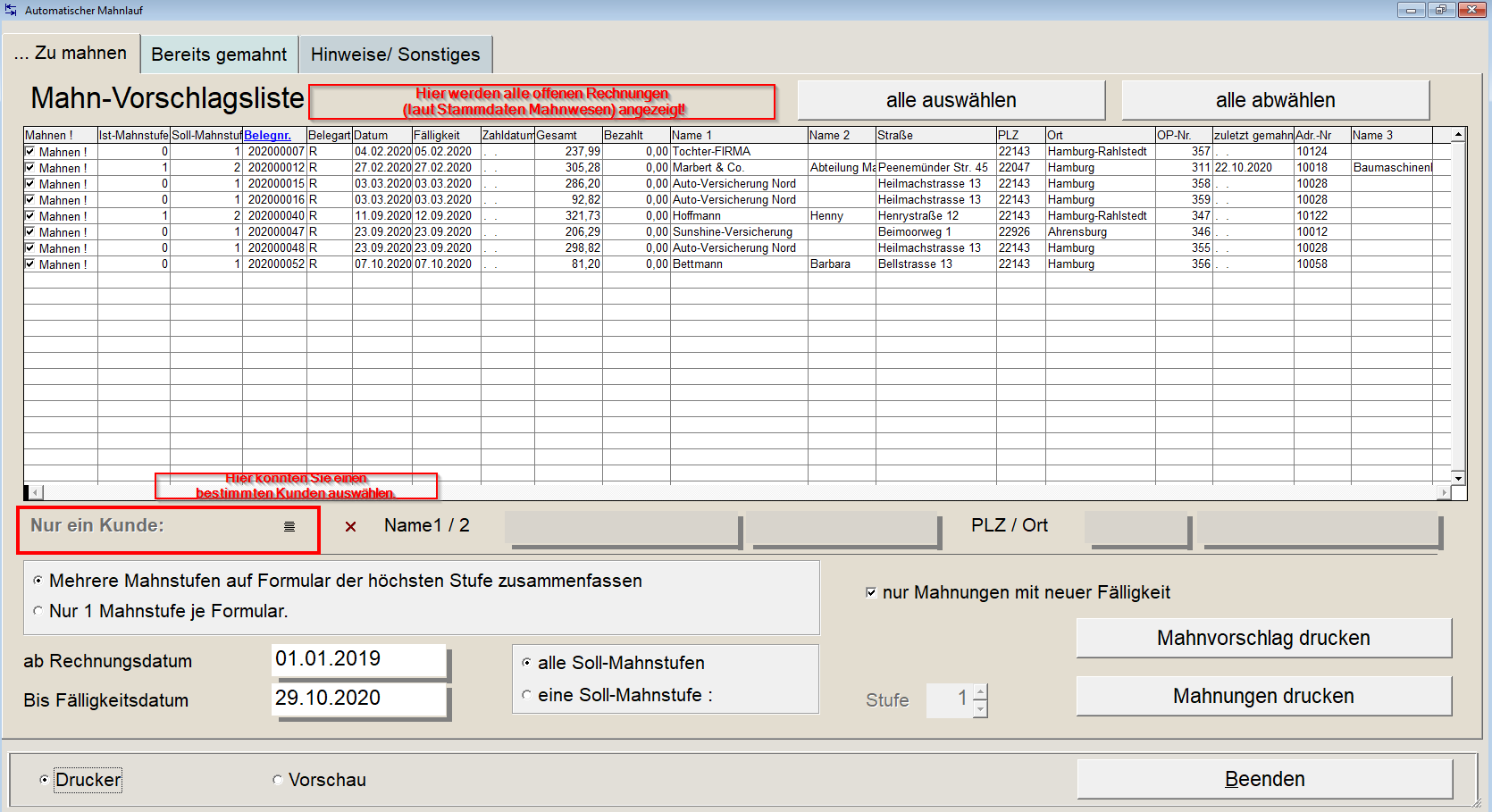Image resolution: width=1492 pixels, height=812 pixels.
Task: Uncheck Mahnen for invoice 202000015
Action: point(29,184)
